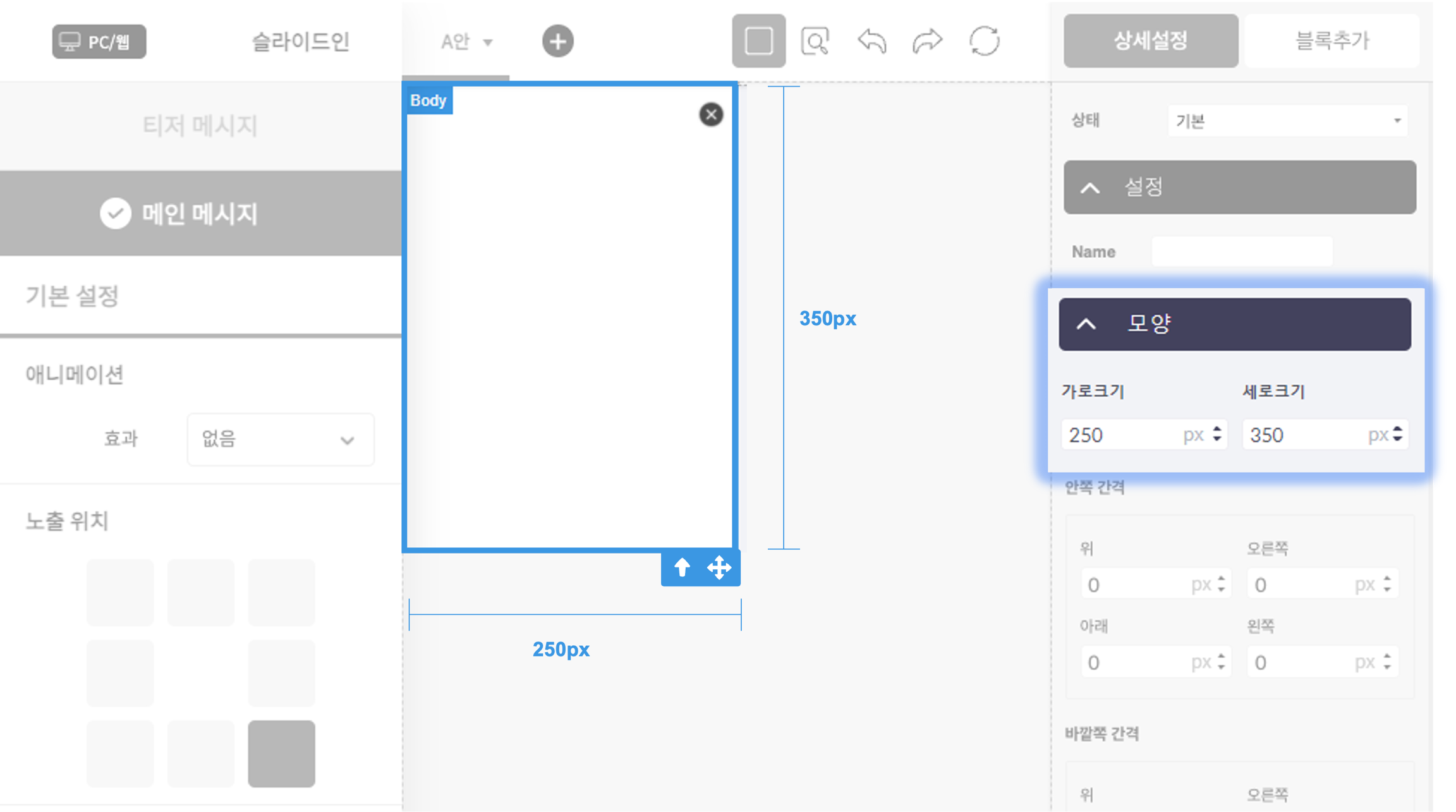
Task: Click the plus icon to add variant
Action: pyautogui.click(x=557, y=42)
